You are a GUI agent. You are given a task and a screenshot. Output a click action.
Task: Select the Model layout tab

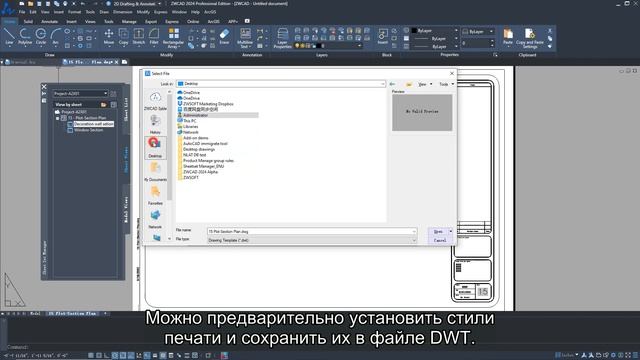click(x=36, y=313)
